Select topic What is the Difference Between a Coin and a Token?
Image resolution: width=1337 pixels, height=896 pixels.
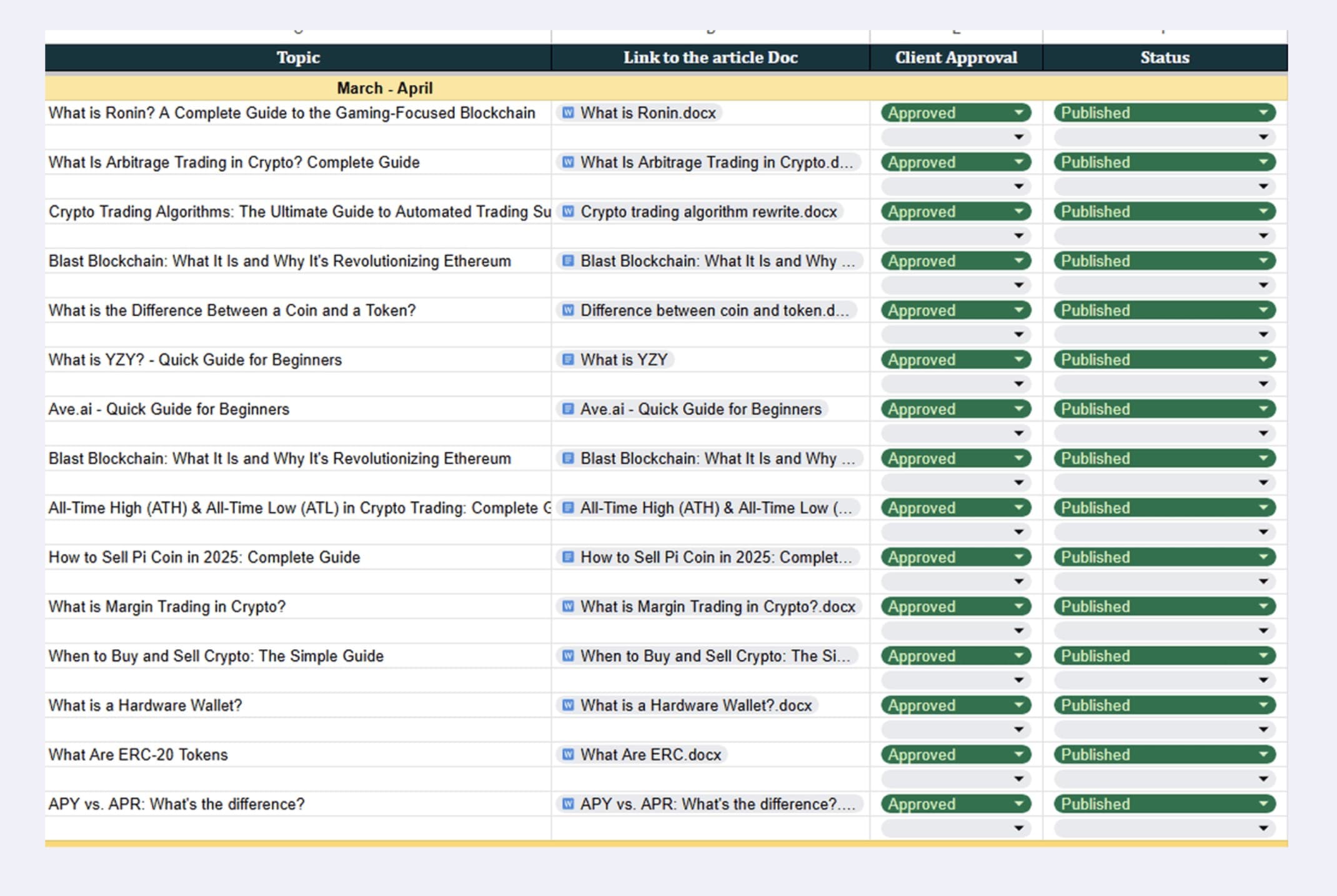pos(298,311)
